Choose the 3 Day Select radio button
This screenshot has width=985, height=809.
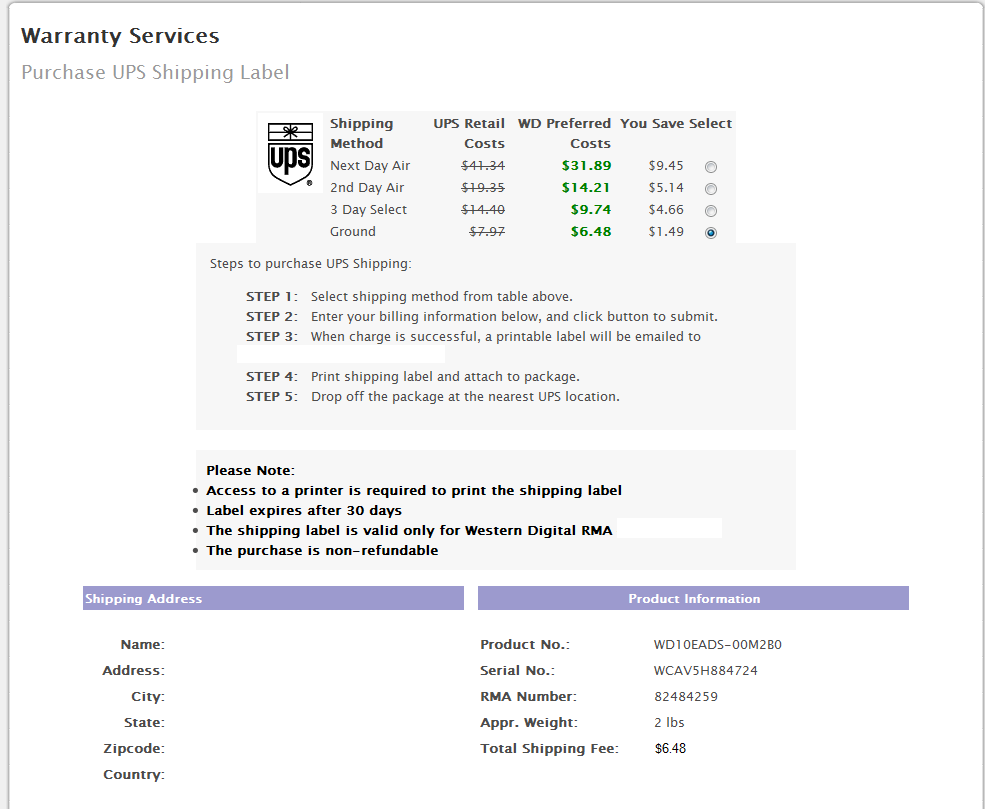pos(710,210)
